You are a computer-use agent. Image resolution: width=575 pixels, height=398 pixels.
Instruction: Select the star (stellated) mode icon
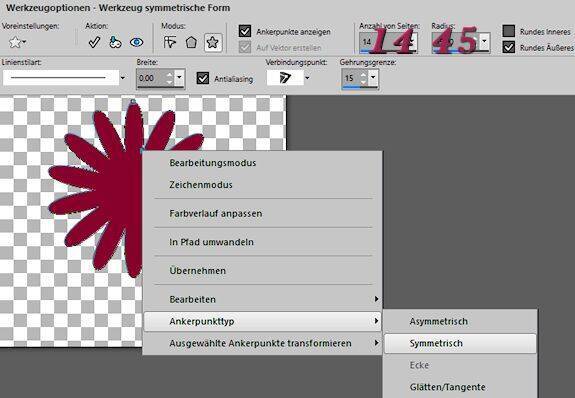[x=213, y=43]
